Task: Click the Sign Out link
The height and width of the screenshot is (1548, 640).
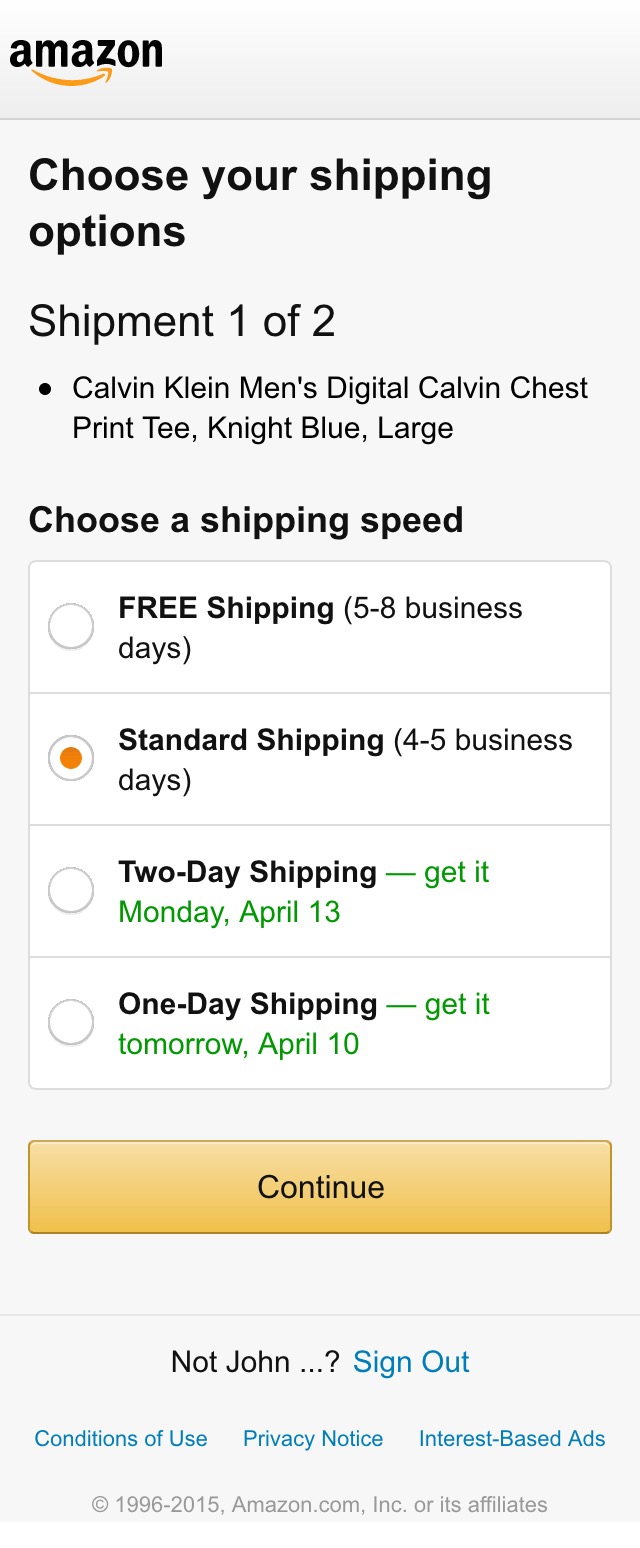Action: coord(410,1361)
